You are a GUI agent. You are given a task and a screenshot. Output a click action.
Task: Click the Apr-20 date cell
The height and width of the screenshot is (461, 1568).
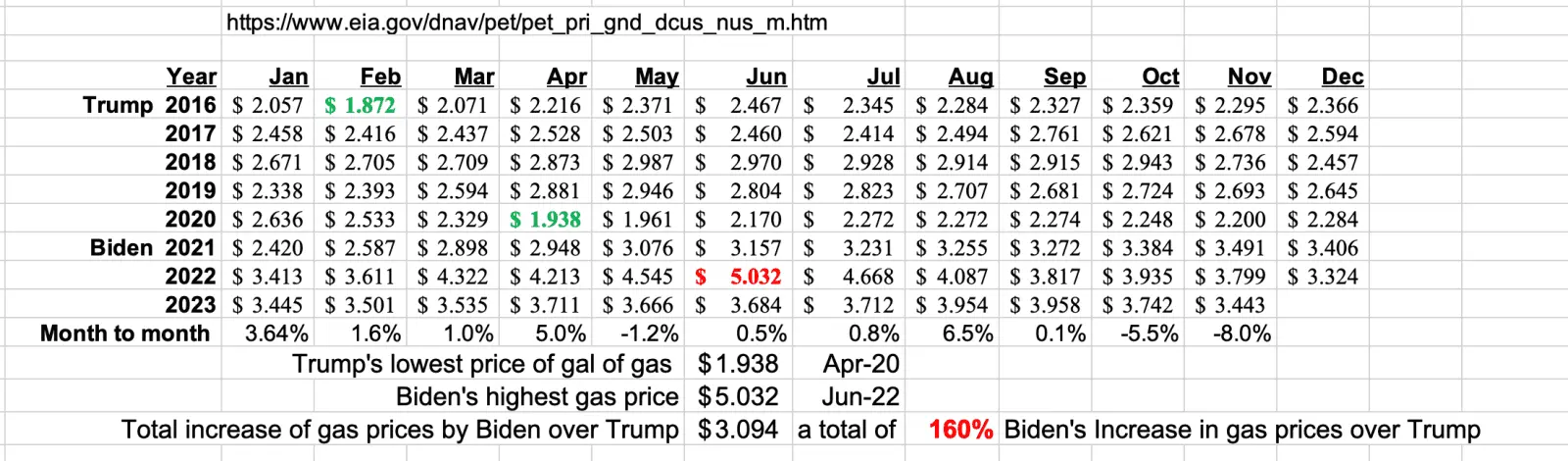tap(860, 364)
